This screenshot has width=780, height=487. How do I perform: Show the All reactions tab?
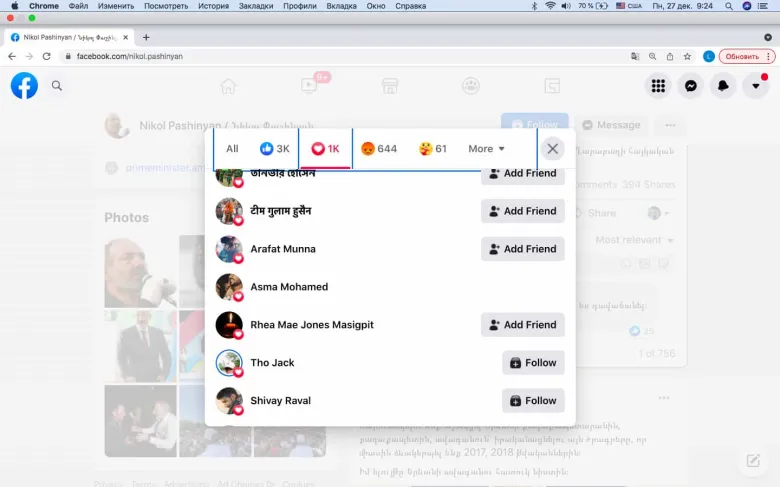pos(232,149)
